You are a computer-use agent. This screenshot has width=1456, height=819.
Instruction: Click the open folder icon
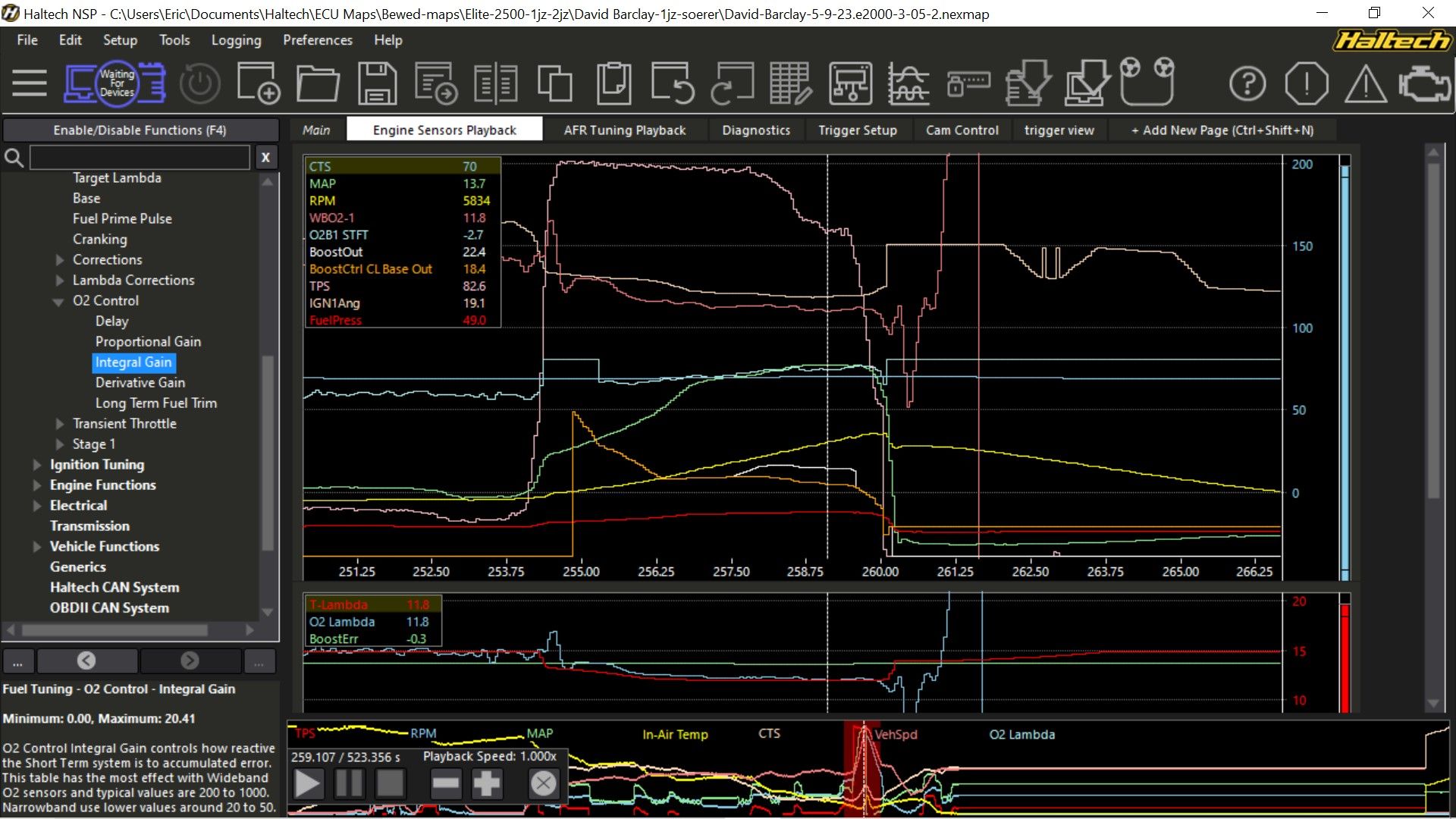[x=317, y=83]
